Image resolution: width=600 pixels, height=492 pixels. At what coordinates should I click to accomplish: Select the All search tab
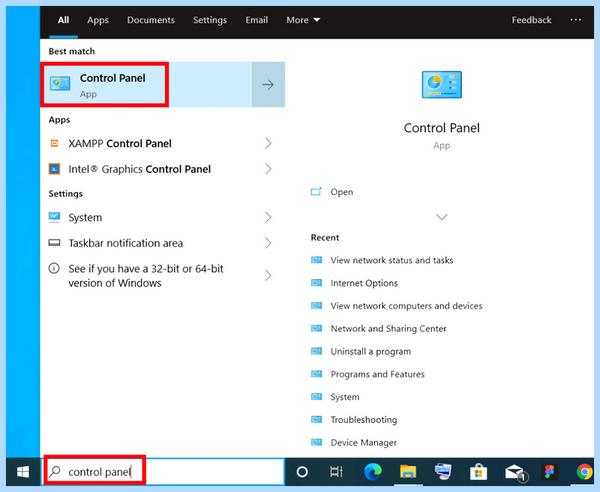coord(64,20)
